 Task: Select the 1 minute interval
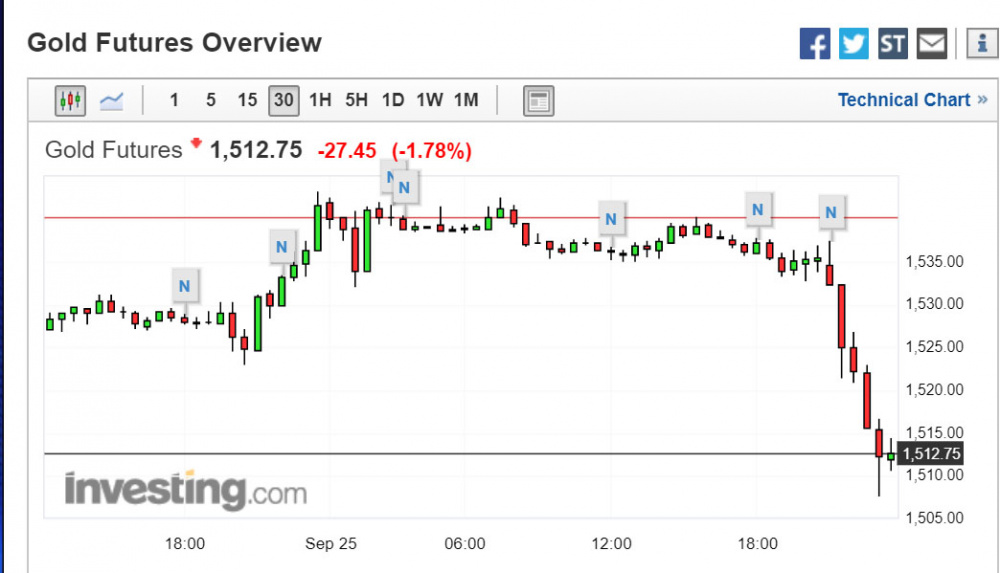click(x=174, y=100)
